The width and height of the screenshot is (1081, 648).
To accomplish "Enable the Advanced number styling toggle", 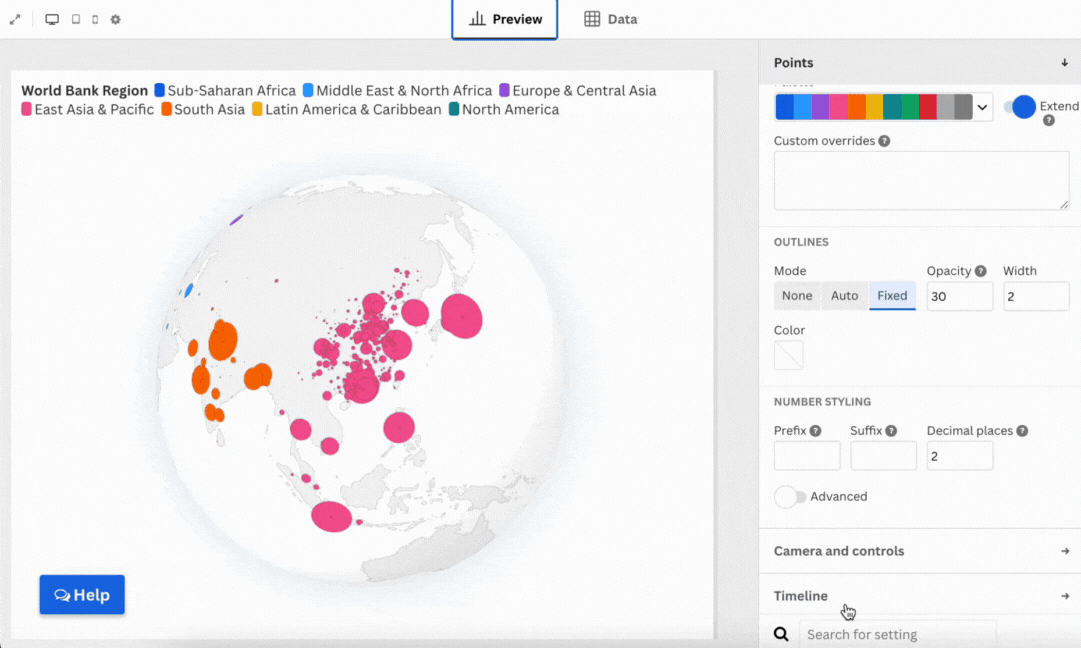I will (790, 497).
